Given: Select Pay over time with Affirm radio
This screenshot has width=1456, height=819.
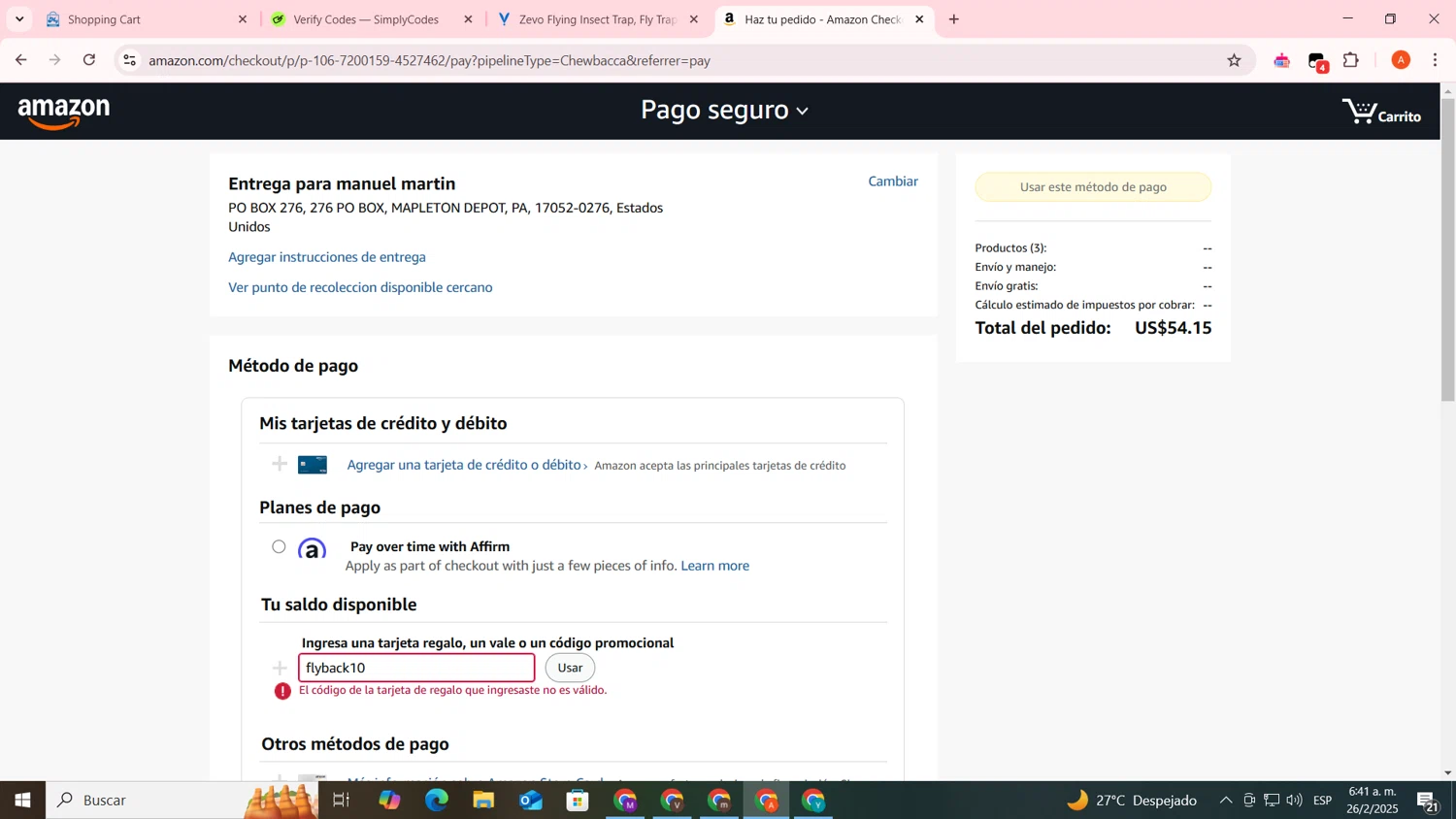Looking at the screenshot, I should (279, 546).
